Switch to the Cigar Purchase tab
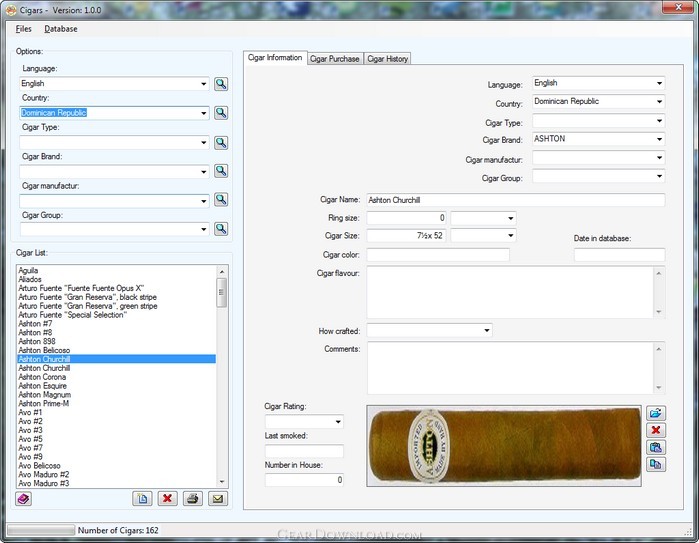The width and height of the screenshot is (699, 543). (335, 59)
